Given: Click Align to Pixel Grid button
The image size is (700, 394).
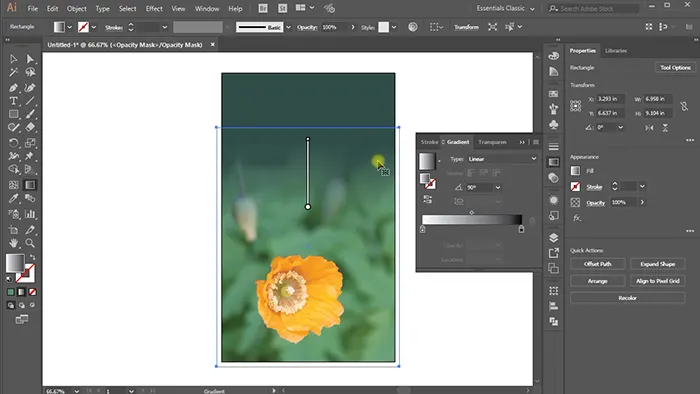Looking at the screenshot, I should pos(658,281).
